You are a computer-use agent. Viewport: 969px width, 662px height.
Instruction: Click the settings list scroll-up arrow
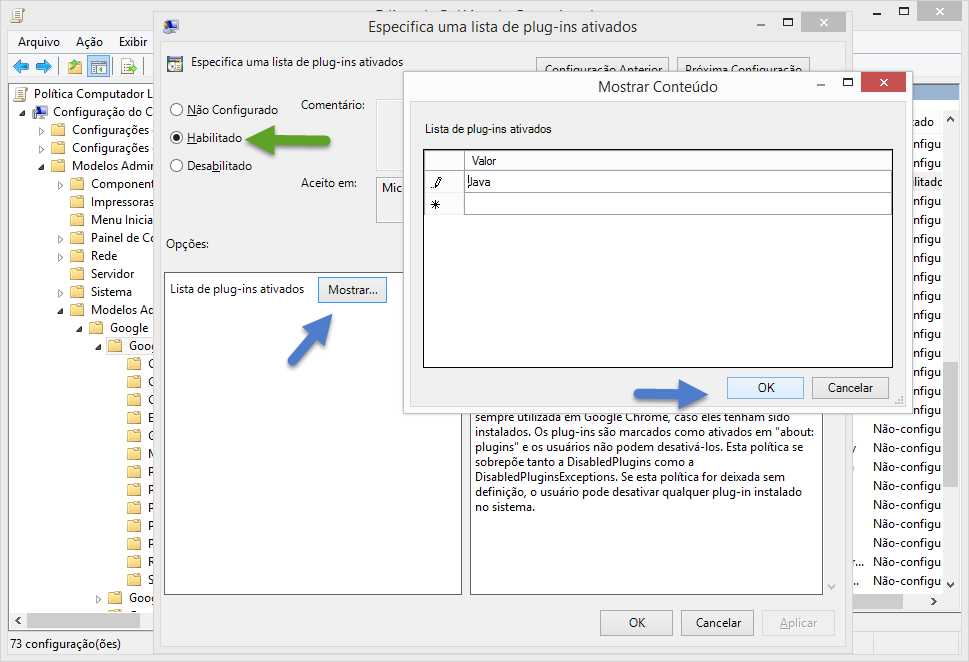(x=950, y=120)
